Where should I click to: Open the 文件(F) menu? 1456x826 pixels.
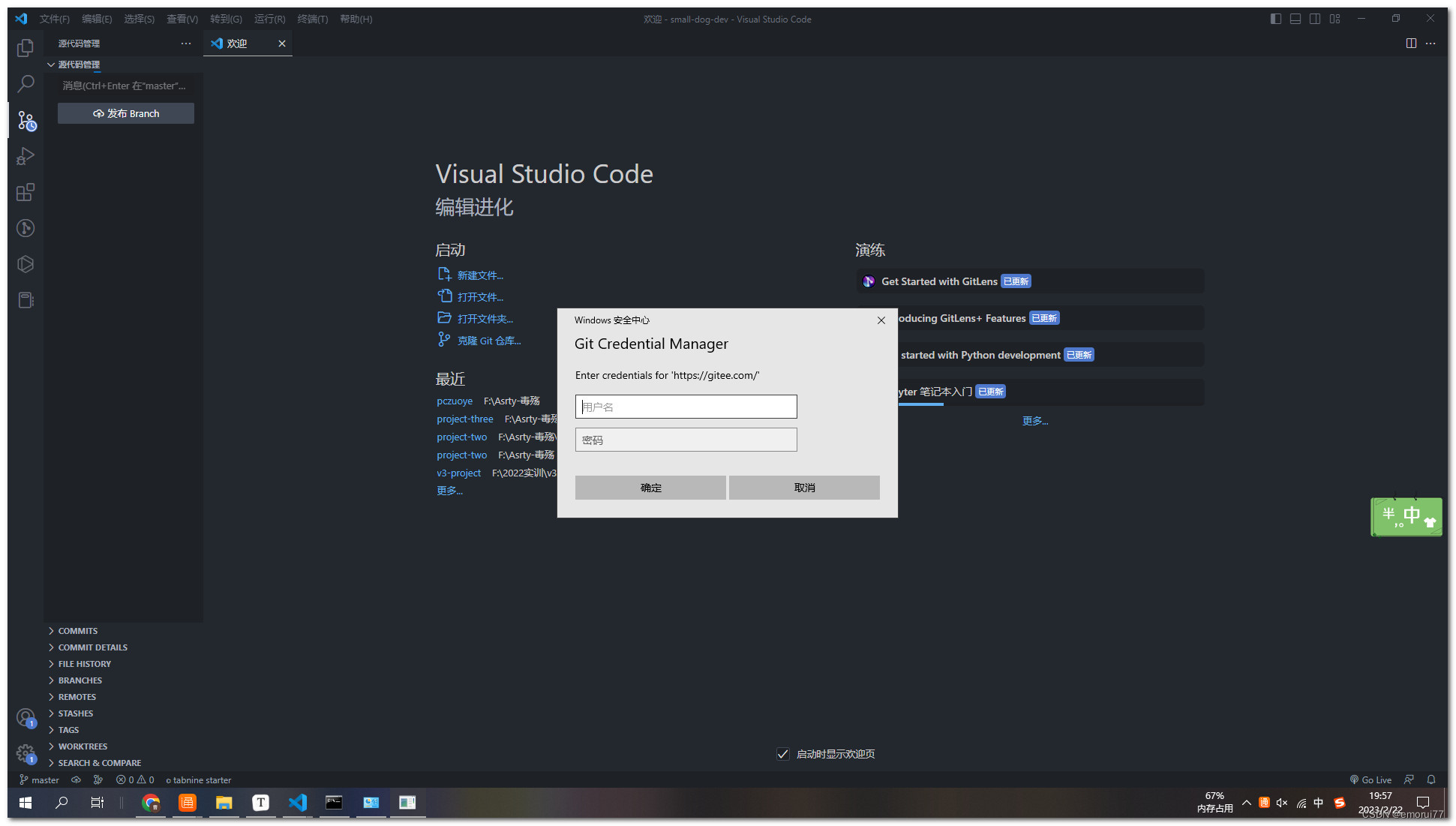point(55,19)
